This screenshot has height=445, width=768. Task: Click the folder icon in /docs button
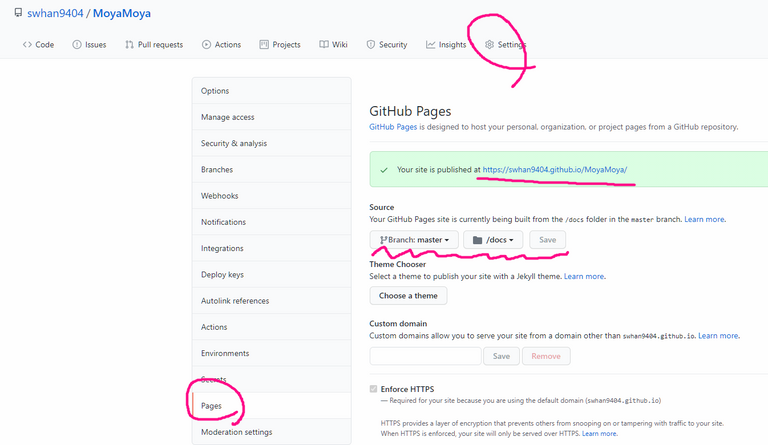(x=478, y=240)
